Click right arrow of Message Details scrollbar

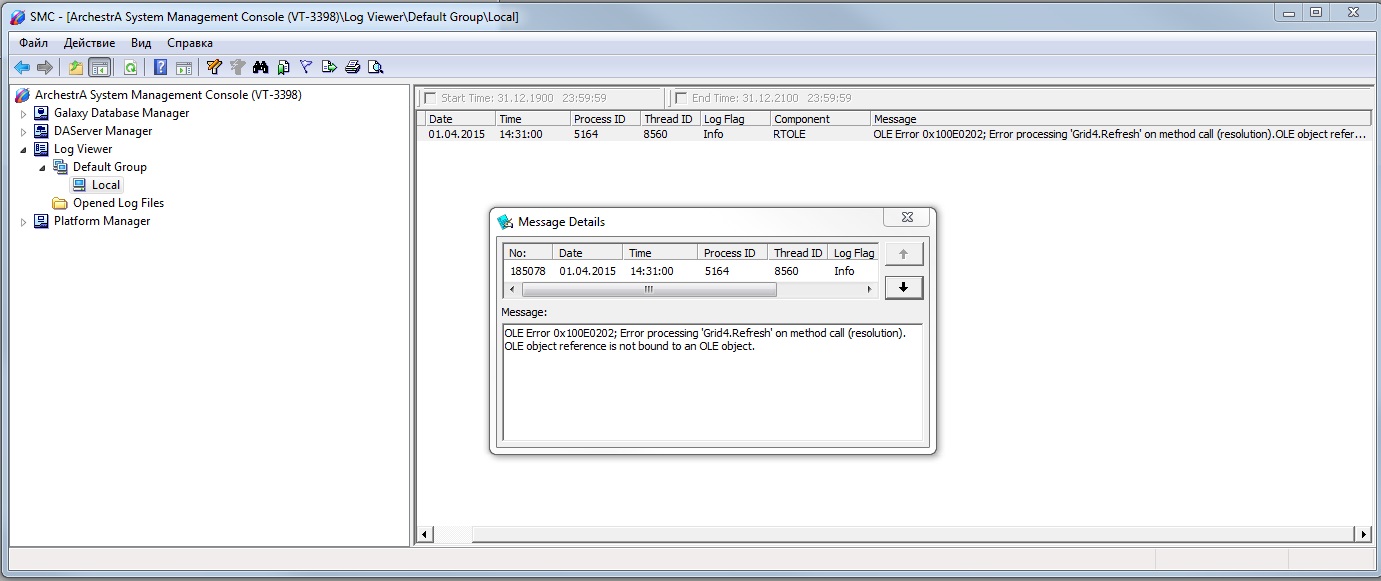pos(869,290)
